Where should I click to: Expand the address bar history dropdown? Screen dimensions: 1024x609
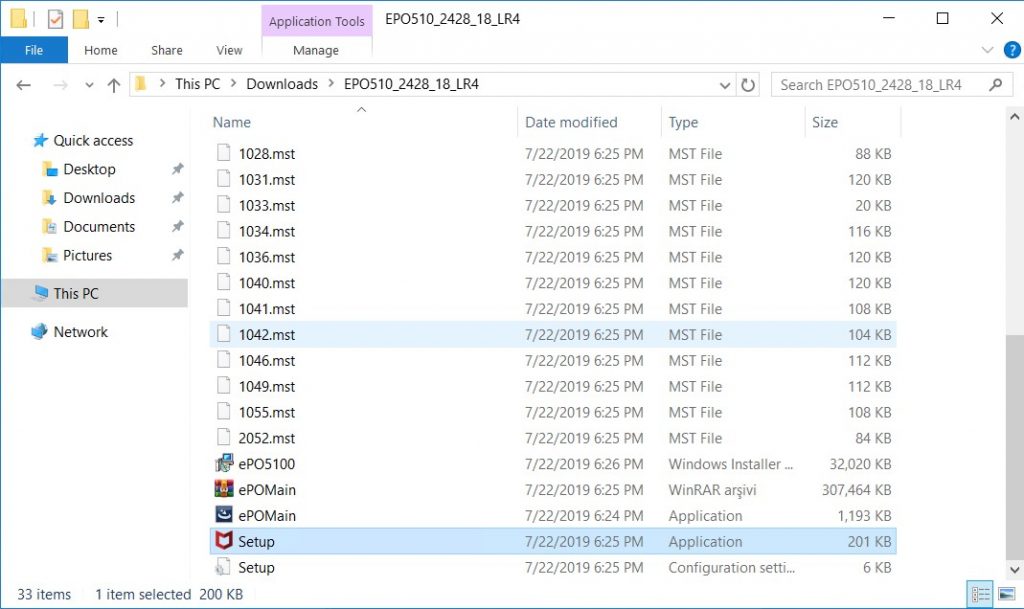coord(724,85)
